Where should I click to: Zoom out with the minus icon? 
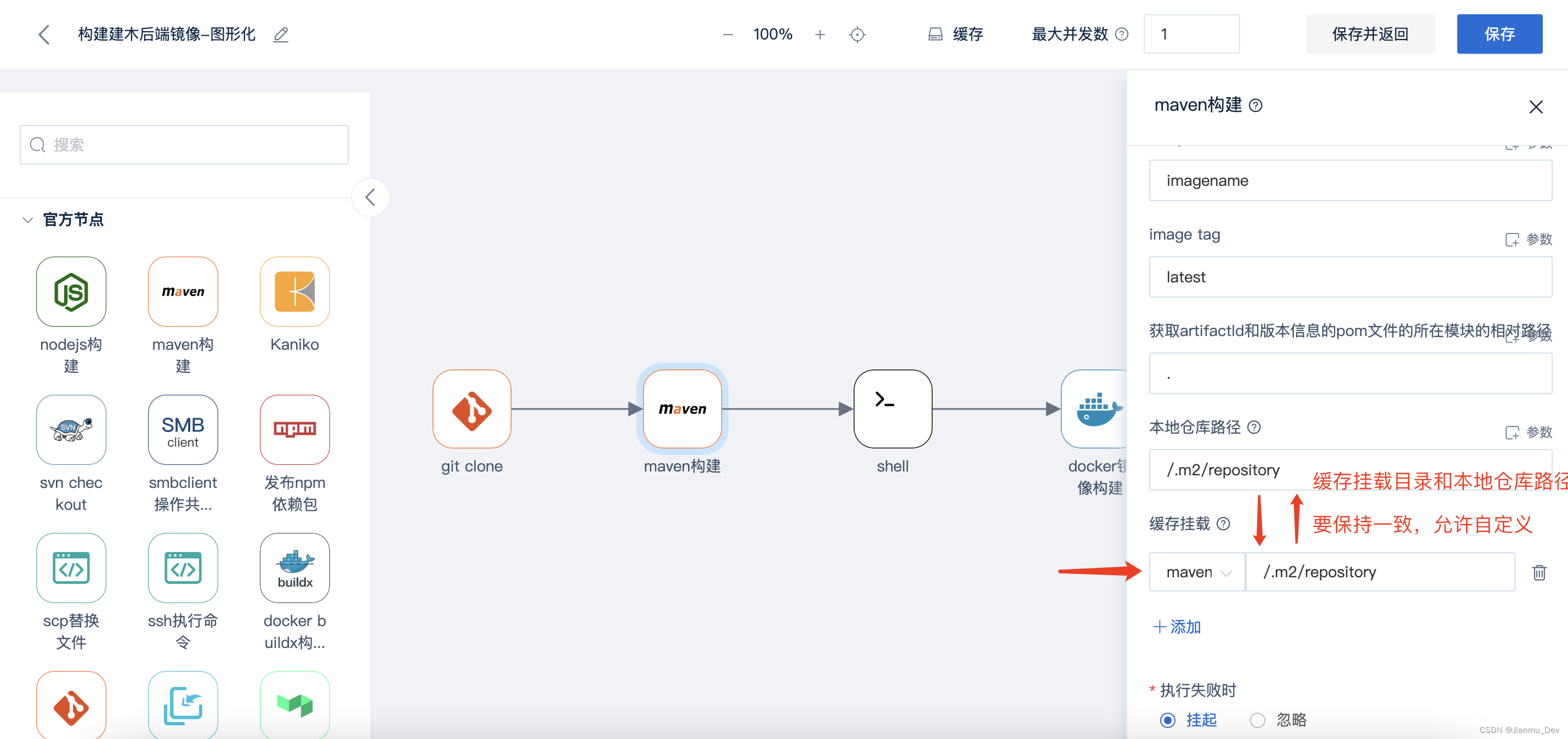click(728, 35)
